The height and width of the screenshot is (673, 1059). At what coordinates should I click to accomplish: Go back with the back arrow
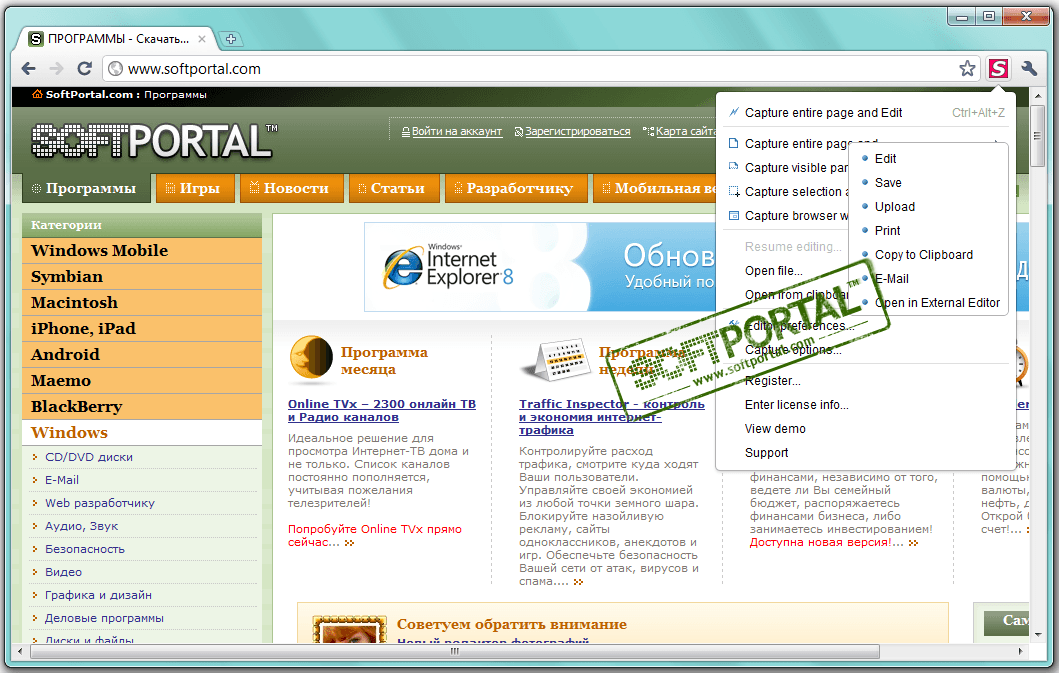tap(28, 68)
